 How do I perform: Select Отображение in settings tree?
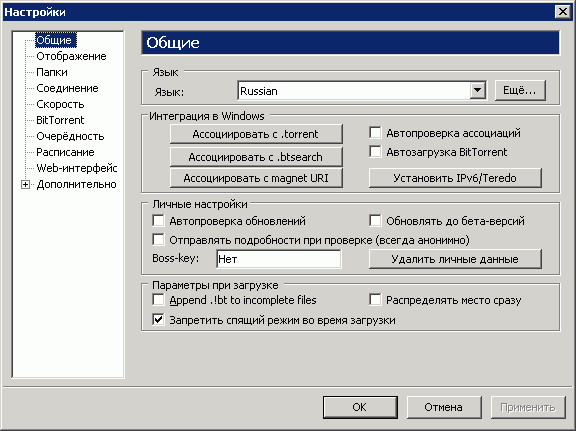pos(71,56)
